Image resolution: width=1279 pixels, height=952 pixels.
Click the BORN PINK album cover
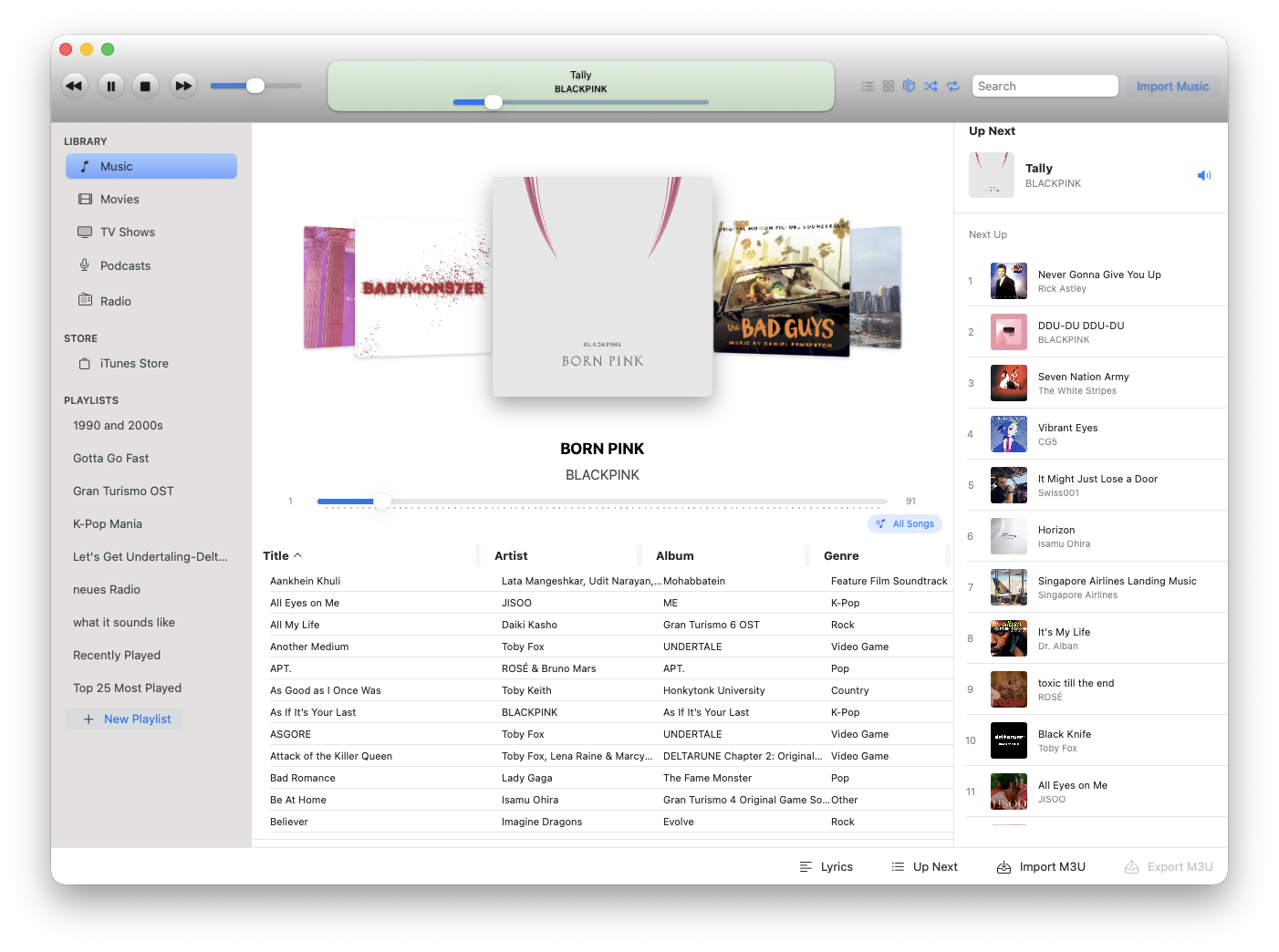pos(602,286)
